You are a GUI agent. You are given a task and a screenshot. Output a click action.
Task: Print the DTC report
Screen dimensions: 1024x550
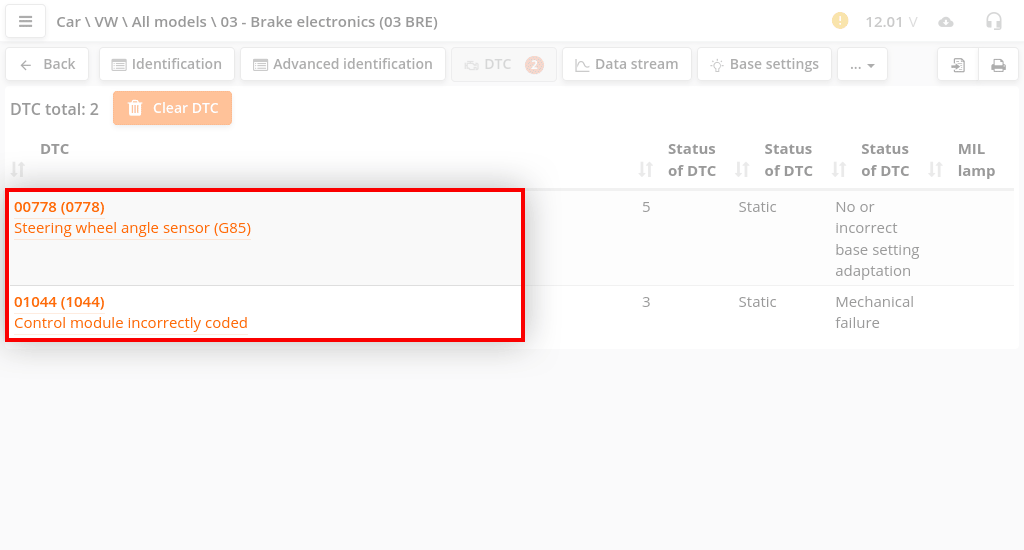[998, 65]
